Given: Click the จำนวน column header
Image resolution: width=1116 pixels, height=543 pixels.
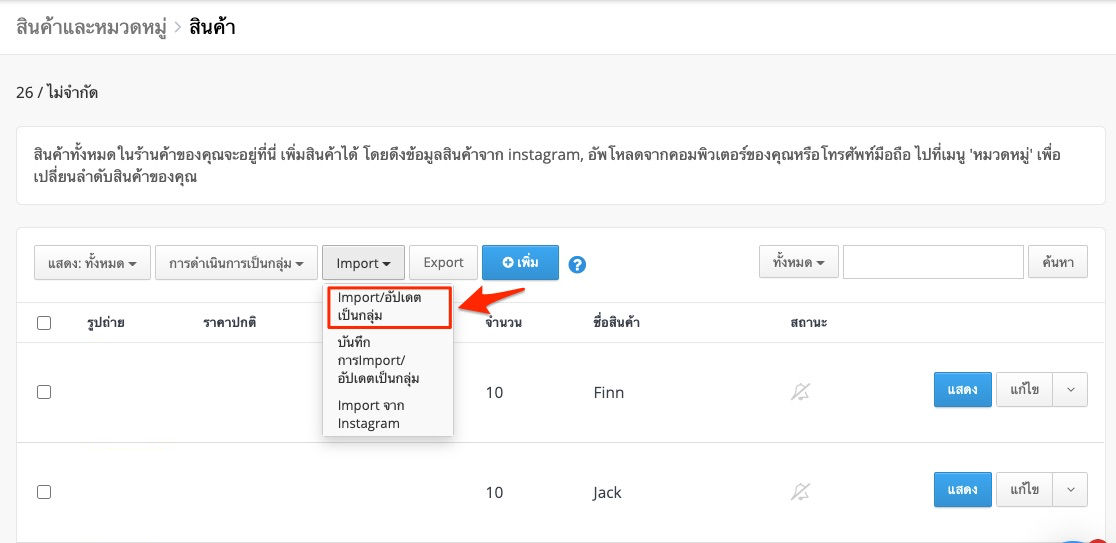Looking at the screenshot, I should pos(503,323).
